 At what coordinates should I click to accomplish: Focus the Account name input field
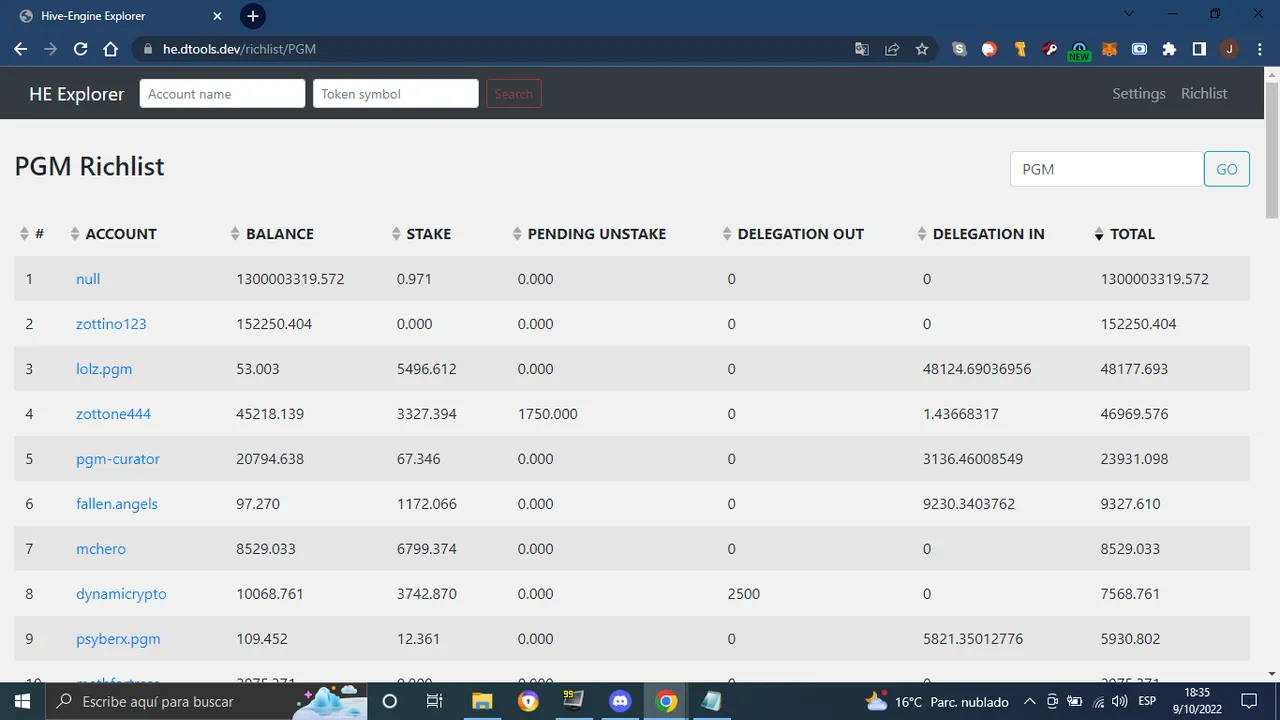(222, 94)
